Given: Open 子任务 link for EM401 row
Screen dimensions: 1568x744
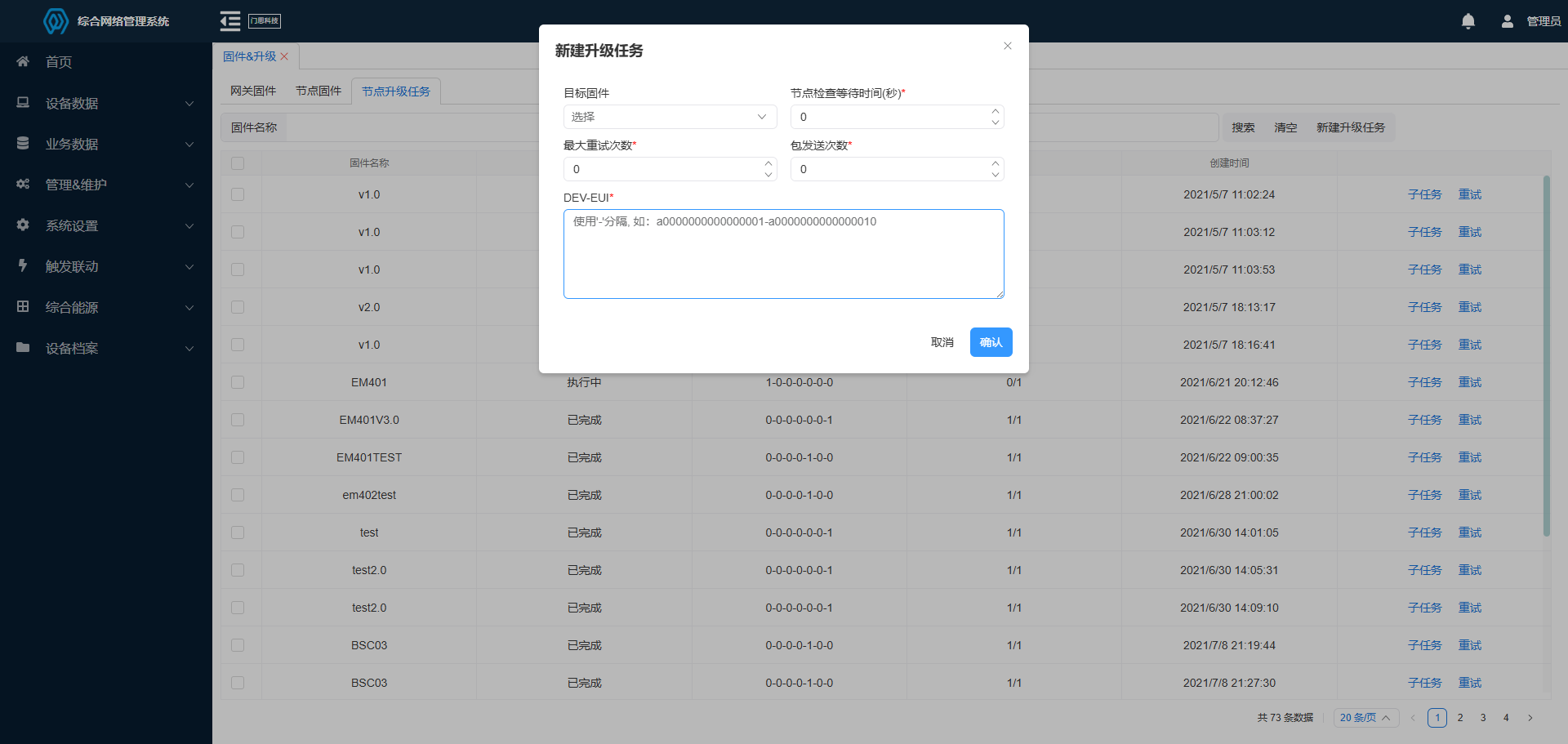Looking at the screenshot, I should pos(1425,382).
